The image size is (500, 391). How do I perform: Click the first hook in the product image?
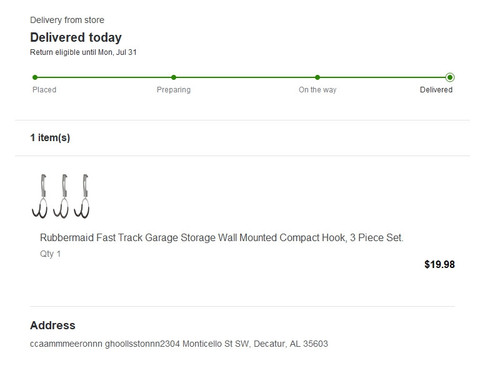(x=40, y=196)
